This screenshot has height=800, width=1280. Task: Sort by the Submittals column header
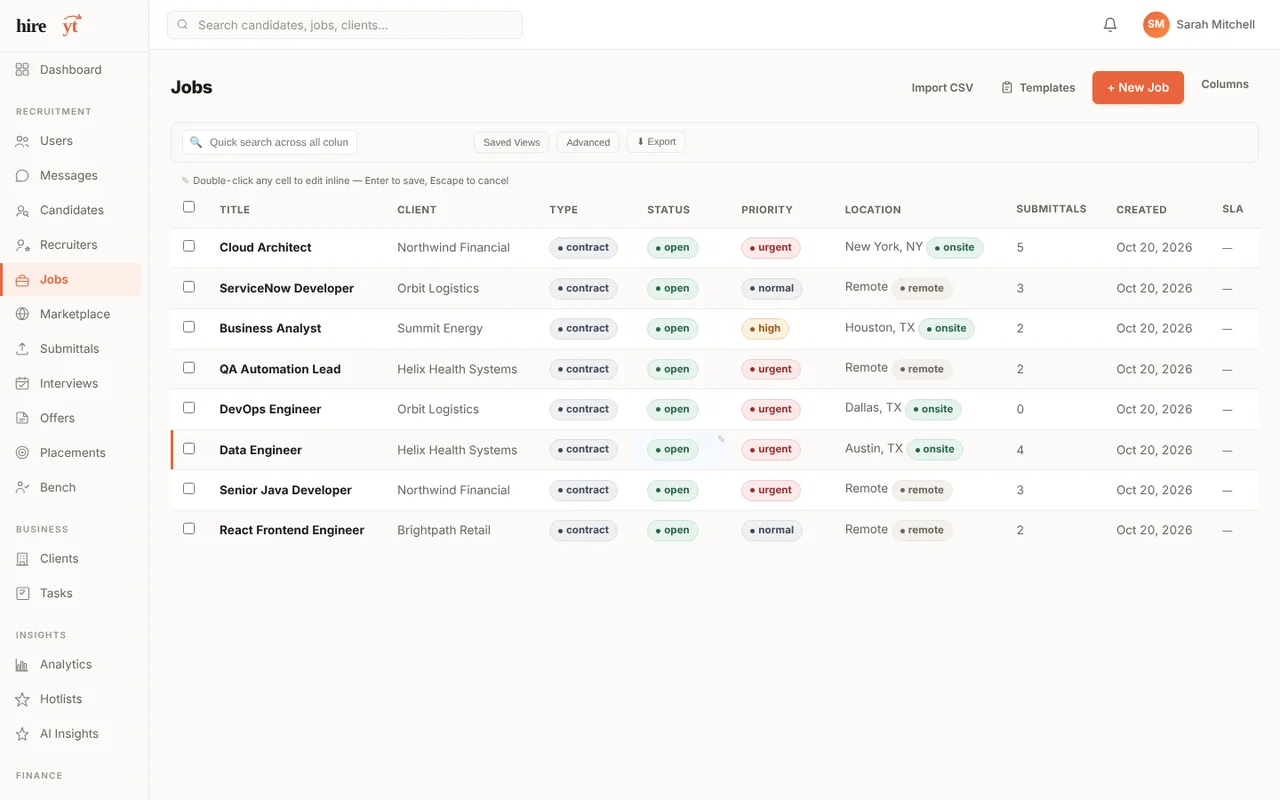(1051, 209)
